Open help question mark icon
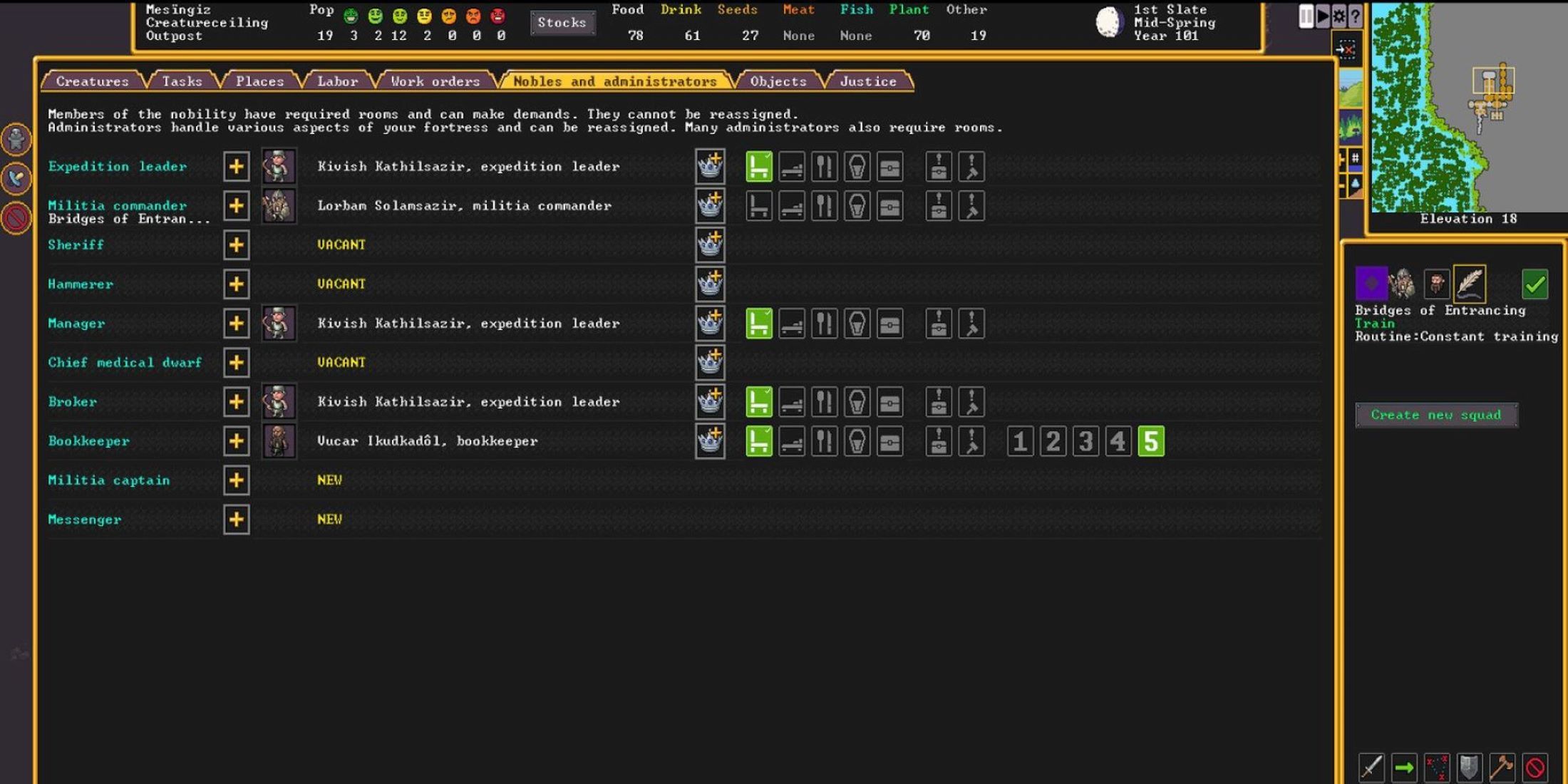Screen dimensions: 1568x784 (1355, 16)
